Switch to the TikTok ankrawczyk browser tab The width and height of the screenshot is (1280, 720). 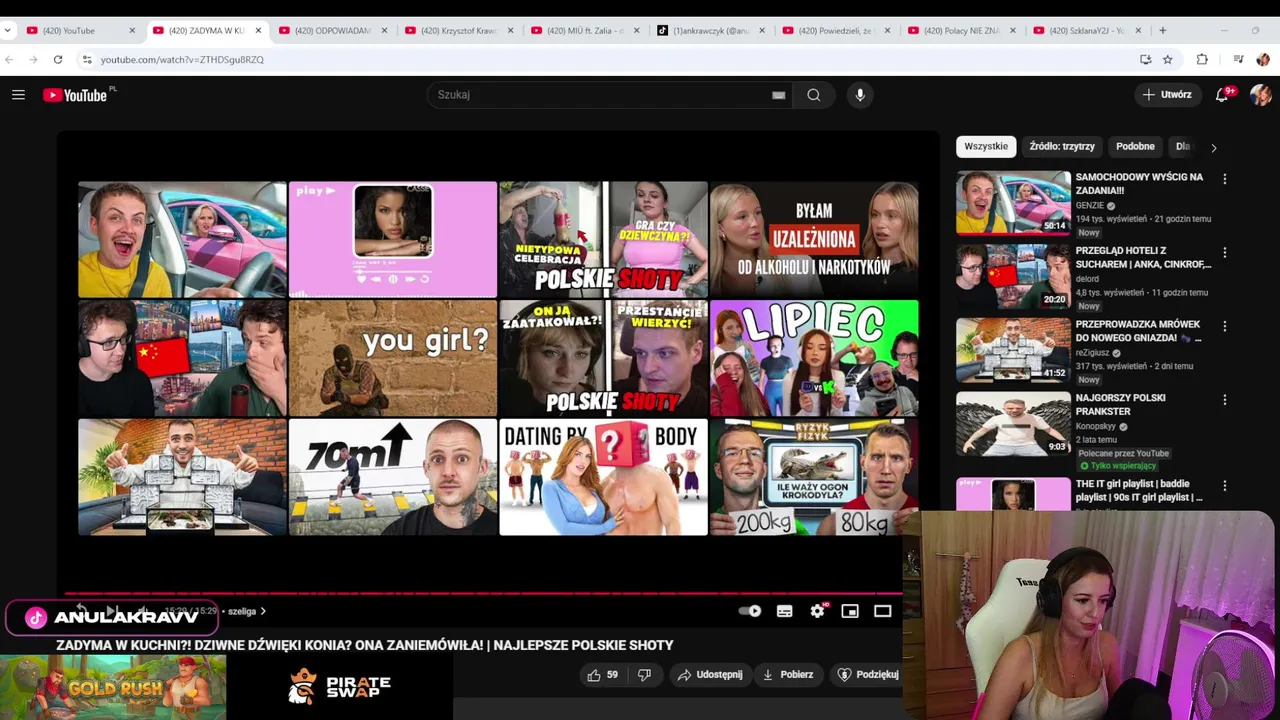(710, 31)
